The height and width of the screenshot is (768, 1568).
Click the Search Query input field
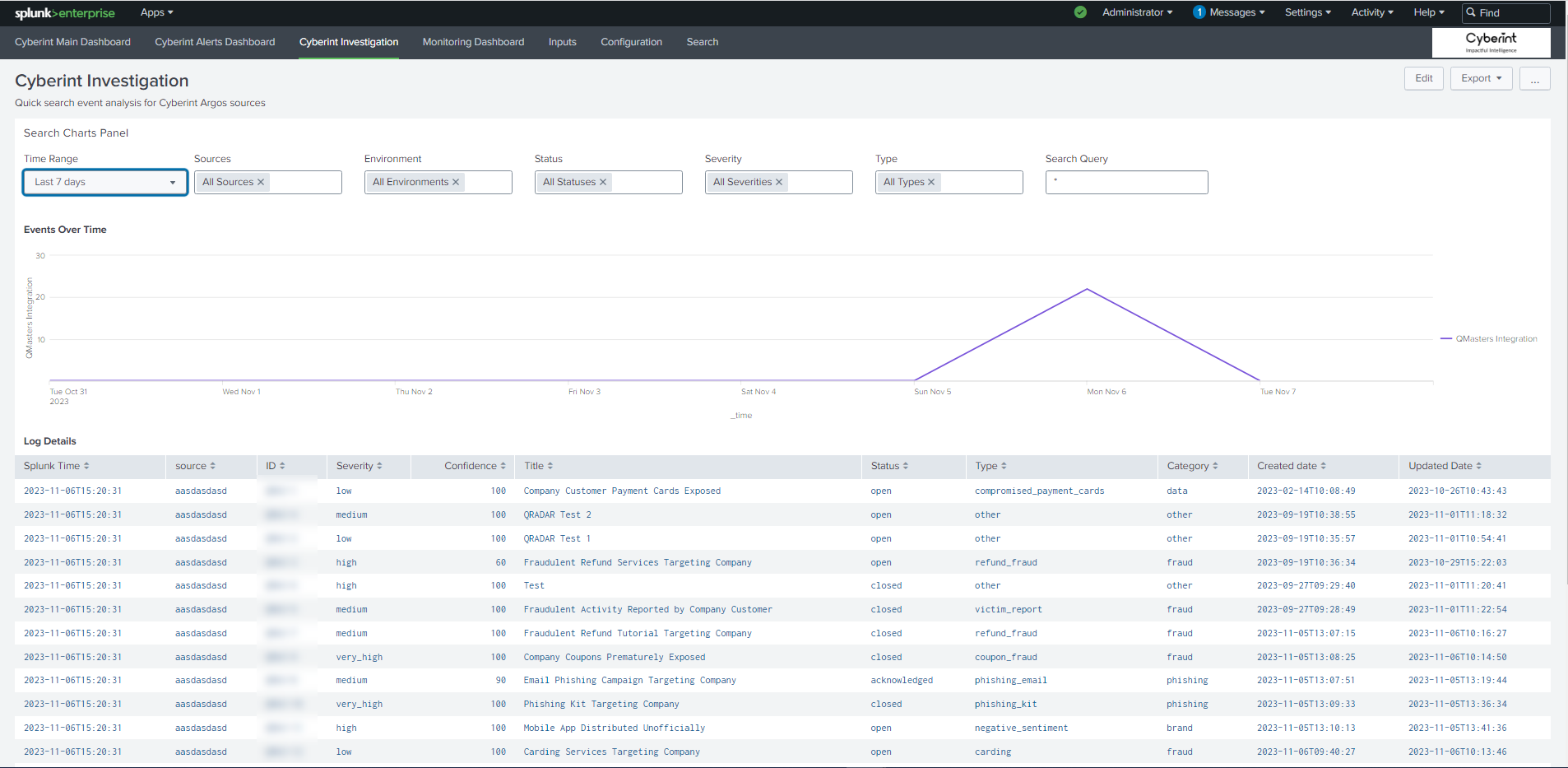[1126, 182]
